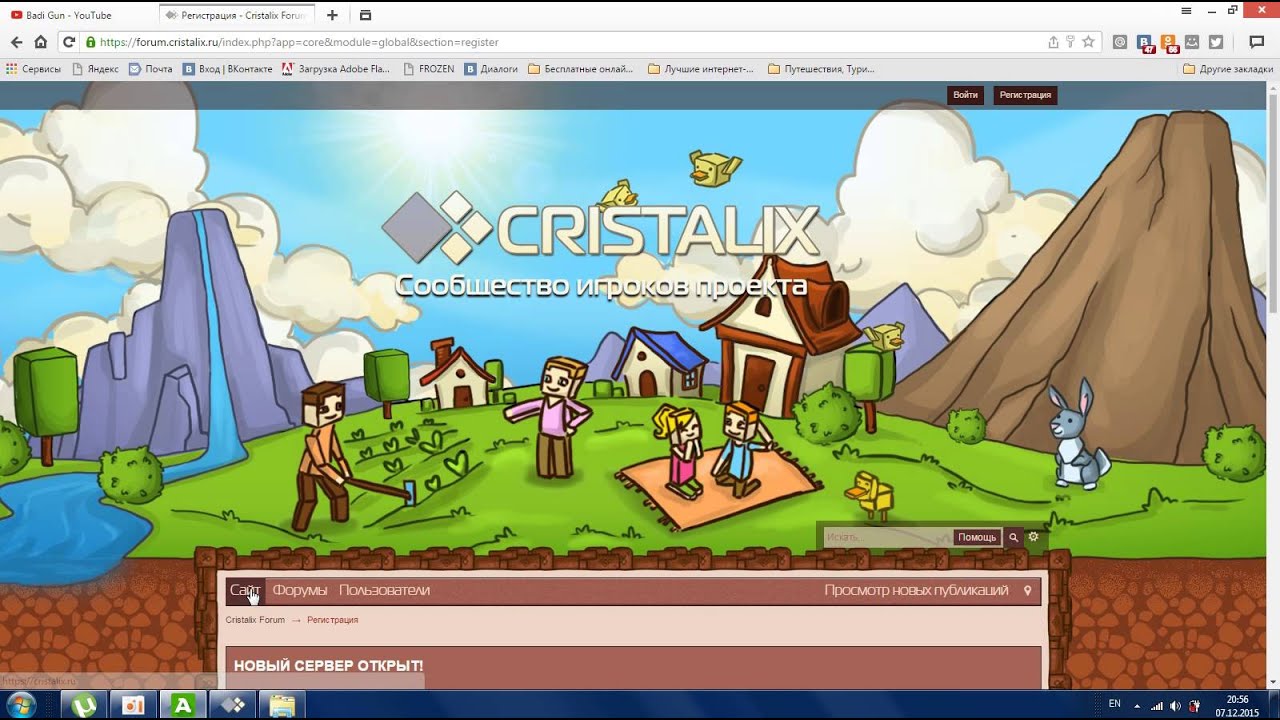Image resolution: width=1280 pixels, height=720 pixels.
Task: Click the power plug tray icon
Action: pos(1194,705)
